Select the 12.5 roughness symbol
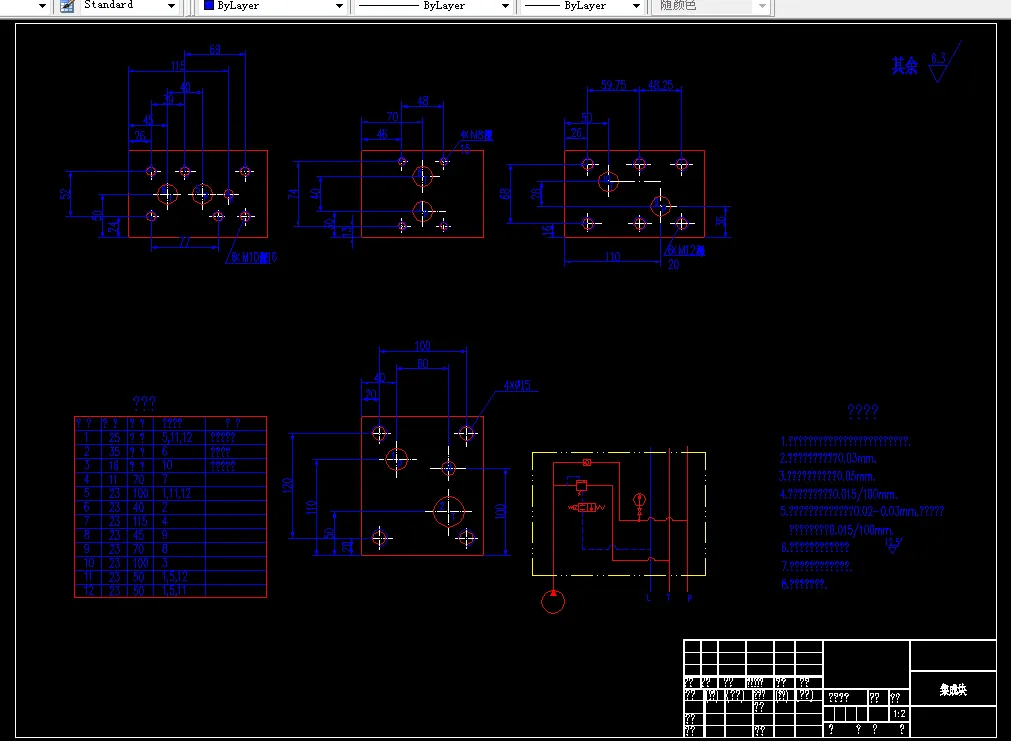This screenshot has height=741, width=1011. [x=894, y=545]
